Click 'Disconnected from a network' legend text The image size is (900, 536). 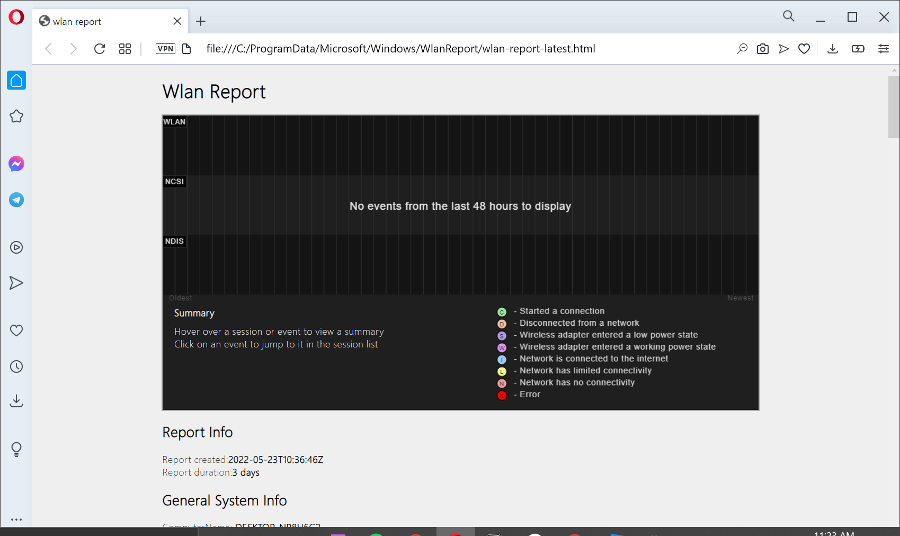(x=579, y=323)
